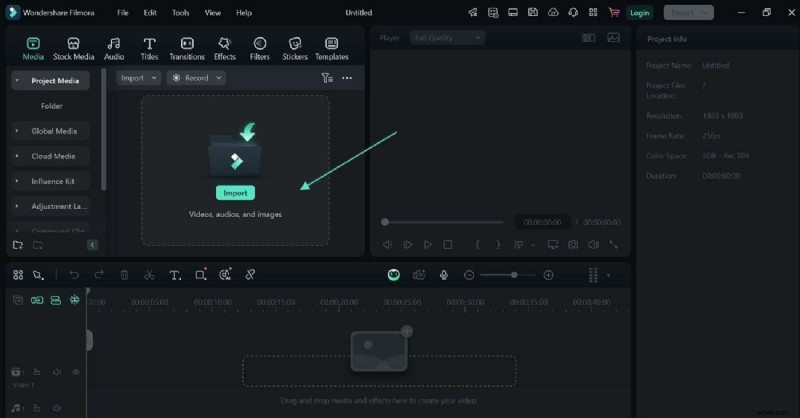800x418 pixels.
Task: Click the add new folder icon
Action: point(18,245)
